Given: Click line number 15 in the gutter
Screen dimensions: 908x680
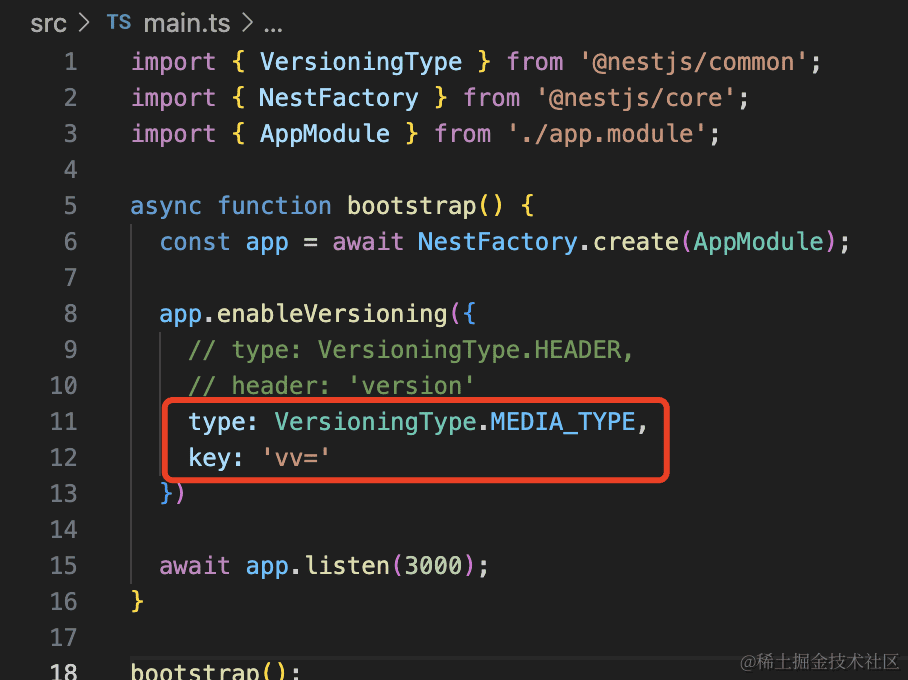Looking at the screenshot, I should click(x=63, y=566).
